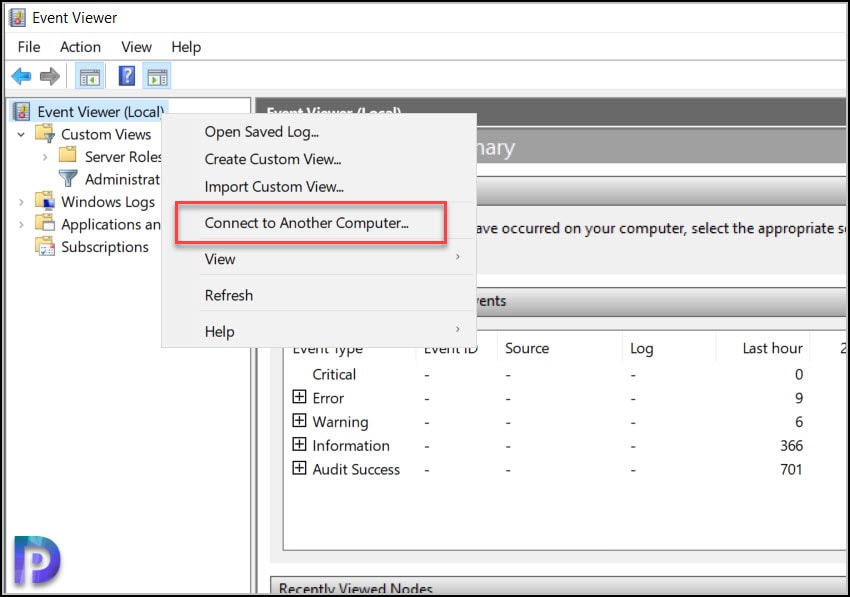Choose Open Saved Log context entry
This screenshot has width=850, height=597.
[319, 132]
